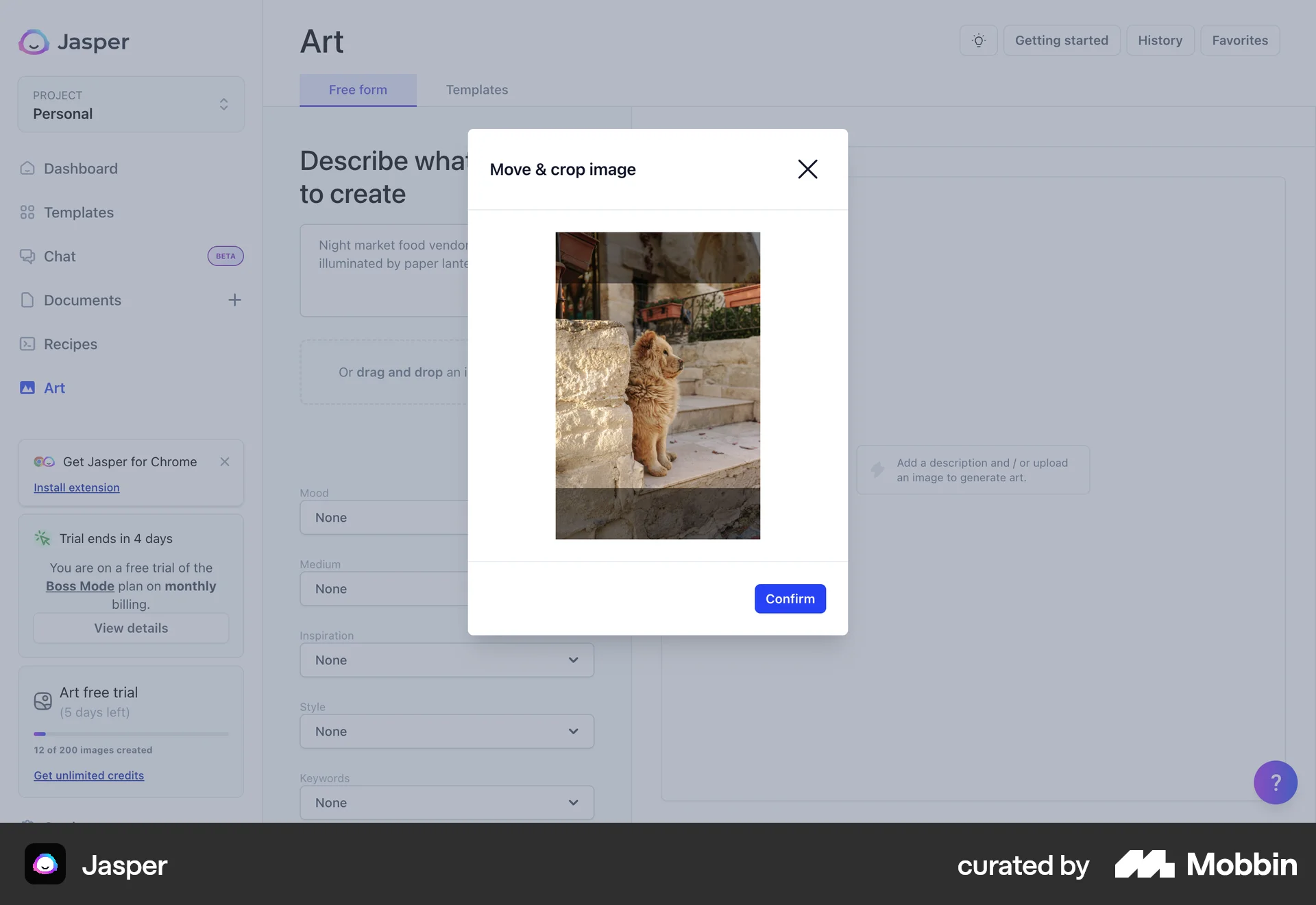
Task: Open the Chat beta section
Action: [59, 256]
